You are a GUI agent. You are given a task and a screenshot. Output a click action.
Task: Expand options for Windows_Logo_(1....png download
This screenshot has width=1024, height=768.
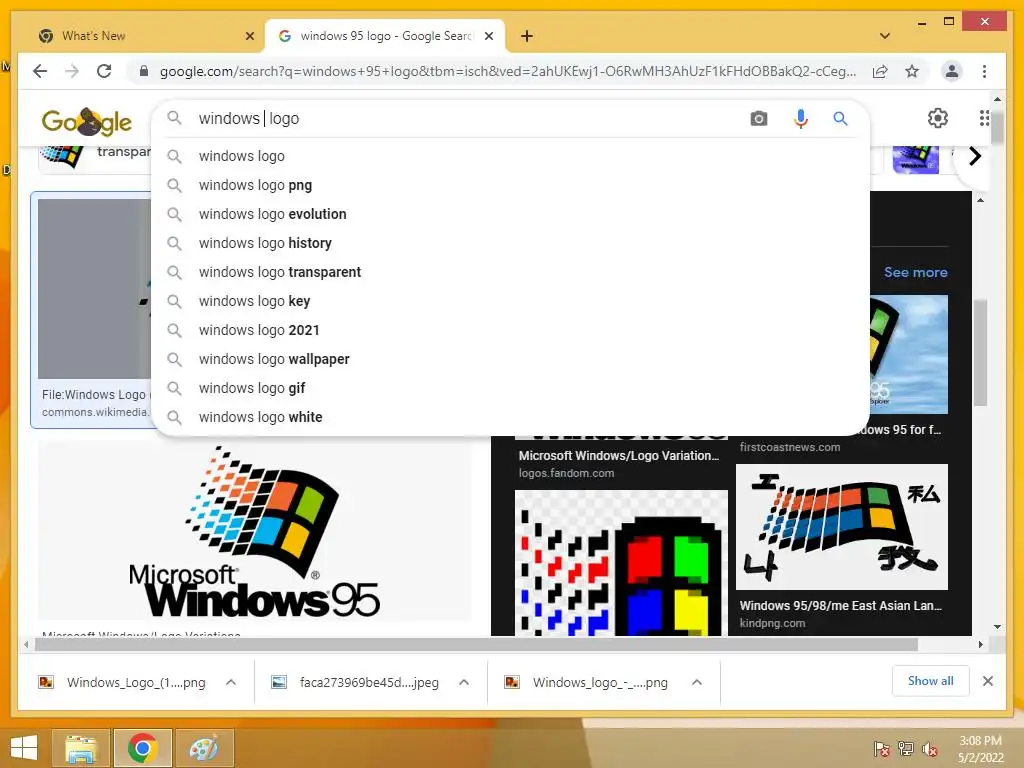pos(231,682)
